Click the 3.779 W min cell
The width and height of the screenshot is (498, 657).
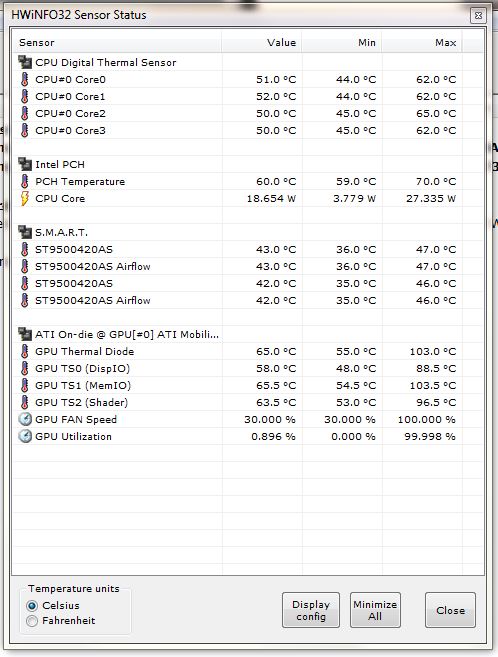(x=354, y=199)
